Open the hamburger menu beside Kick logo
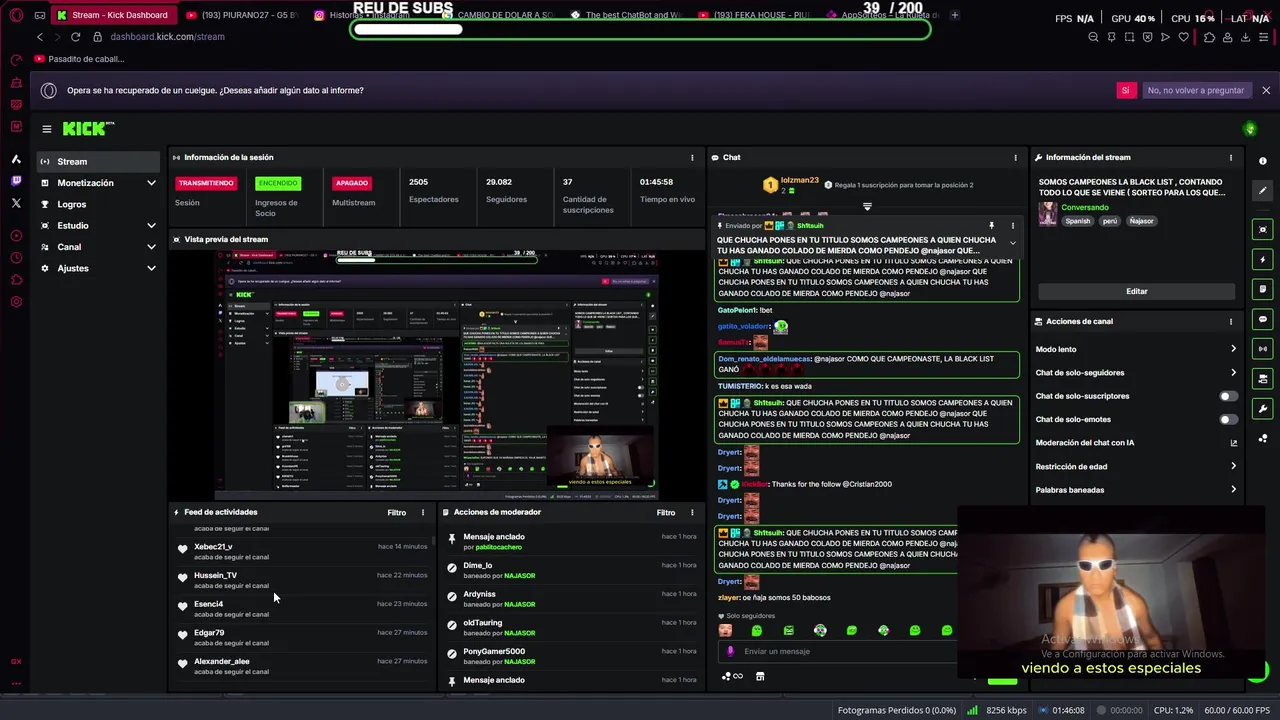1280x720 pixels. point(46,128)
